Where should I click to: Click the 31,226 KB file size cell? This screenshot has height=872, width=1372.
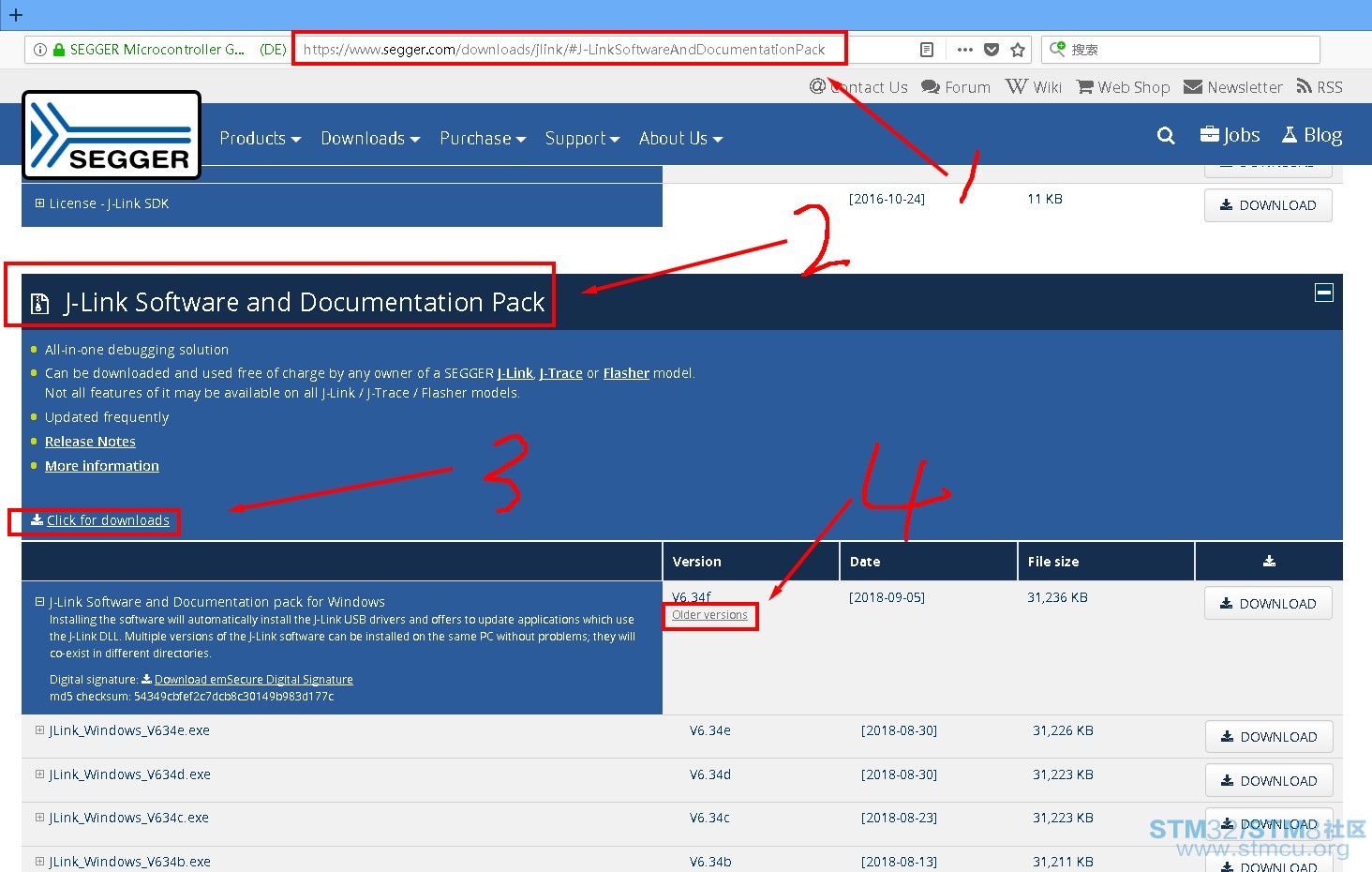pyautogui.click(x=1063, y=730)
